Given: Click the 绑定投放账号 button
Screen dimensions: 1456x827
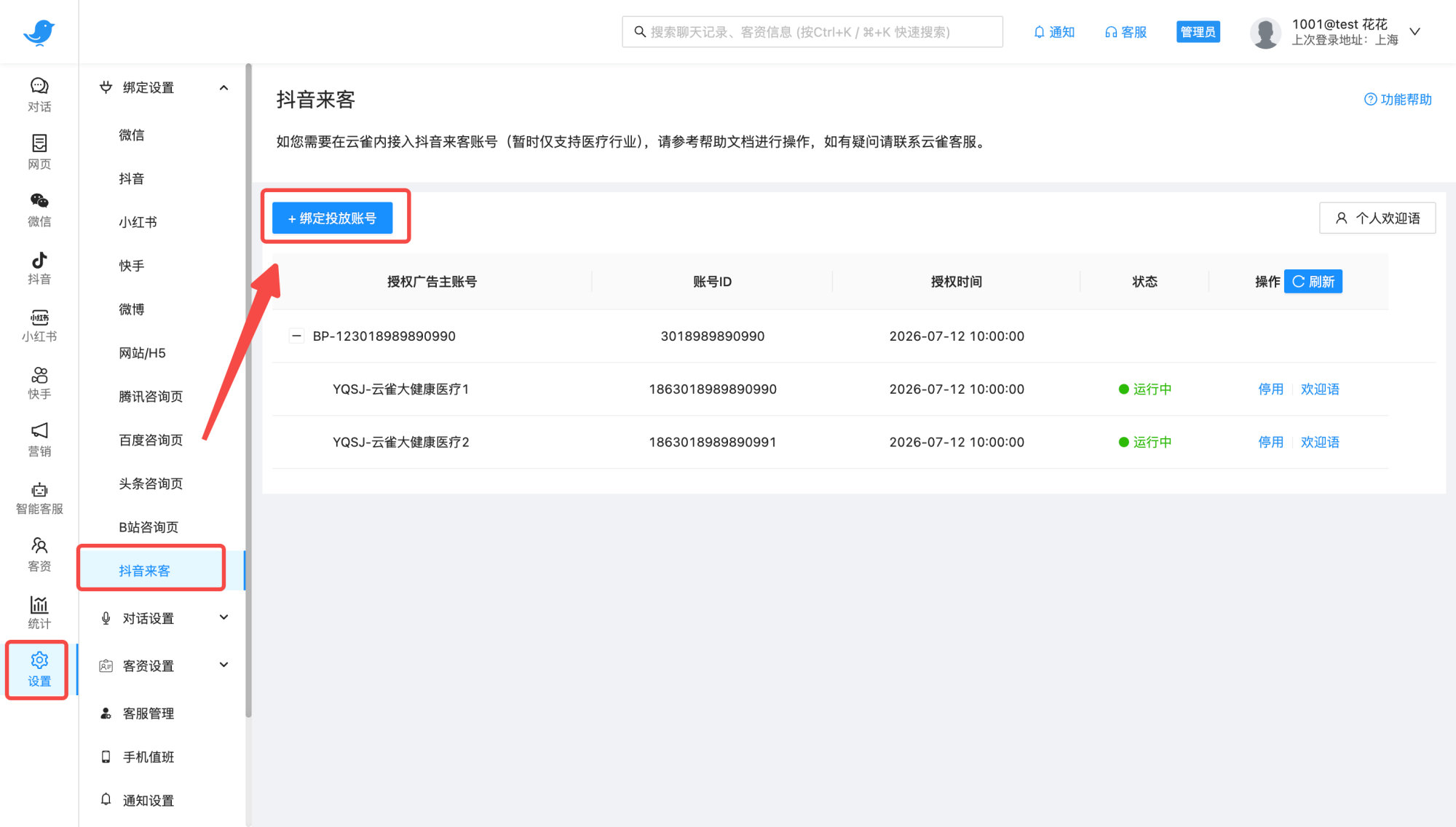Looking at the screenshot, I should pos(332,218).
